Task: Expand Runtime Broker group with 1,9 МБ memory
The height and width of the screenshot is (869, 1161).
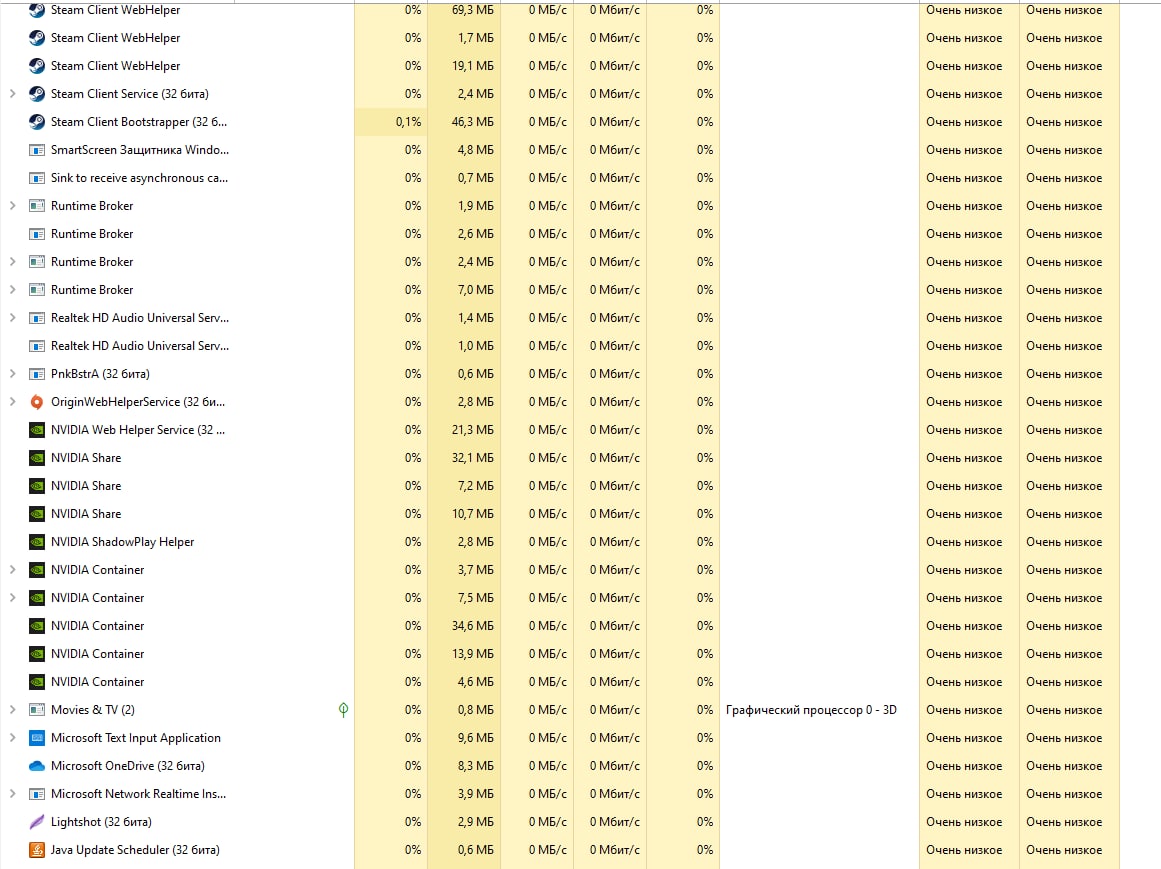Action: [x=13, y=206]
